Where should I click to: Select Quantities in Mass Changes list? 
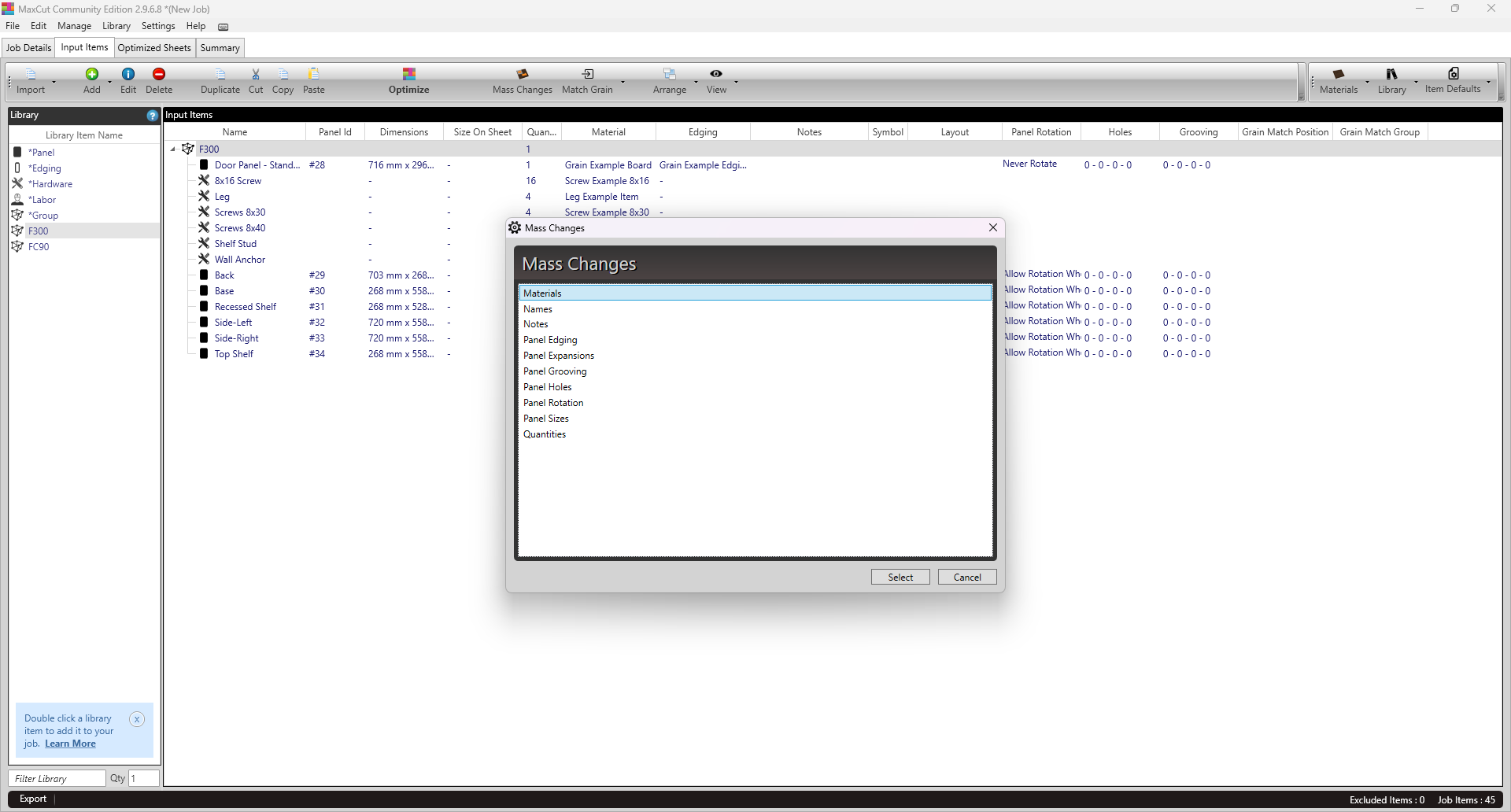pyautogui.click(x=755, y=434)
